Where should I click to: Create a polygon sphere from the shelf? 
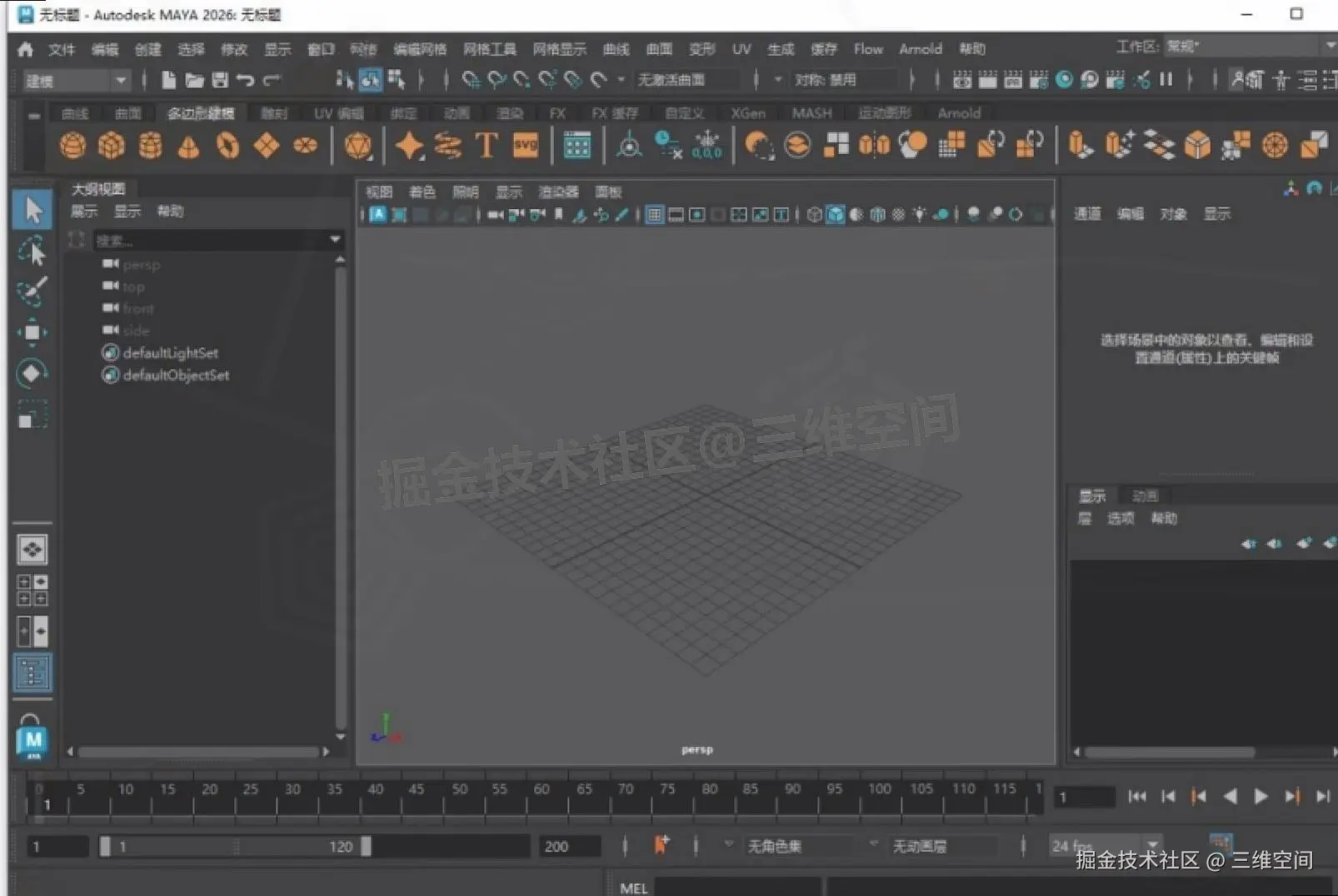tap(73, 146)
